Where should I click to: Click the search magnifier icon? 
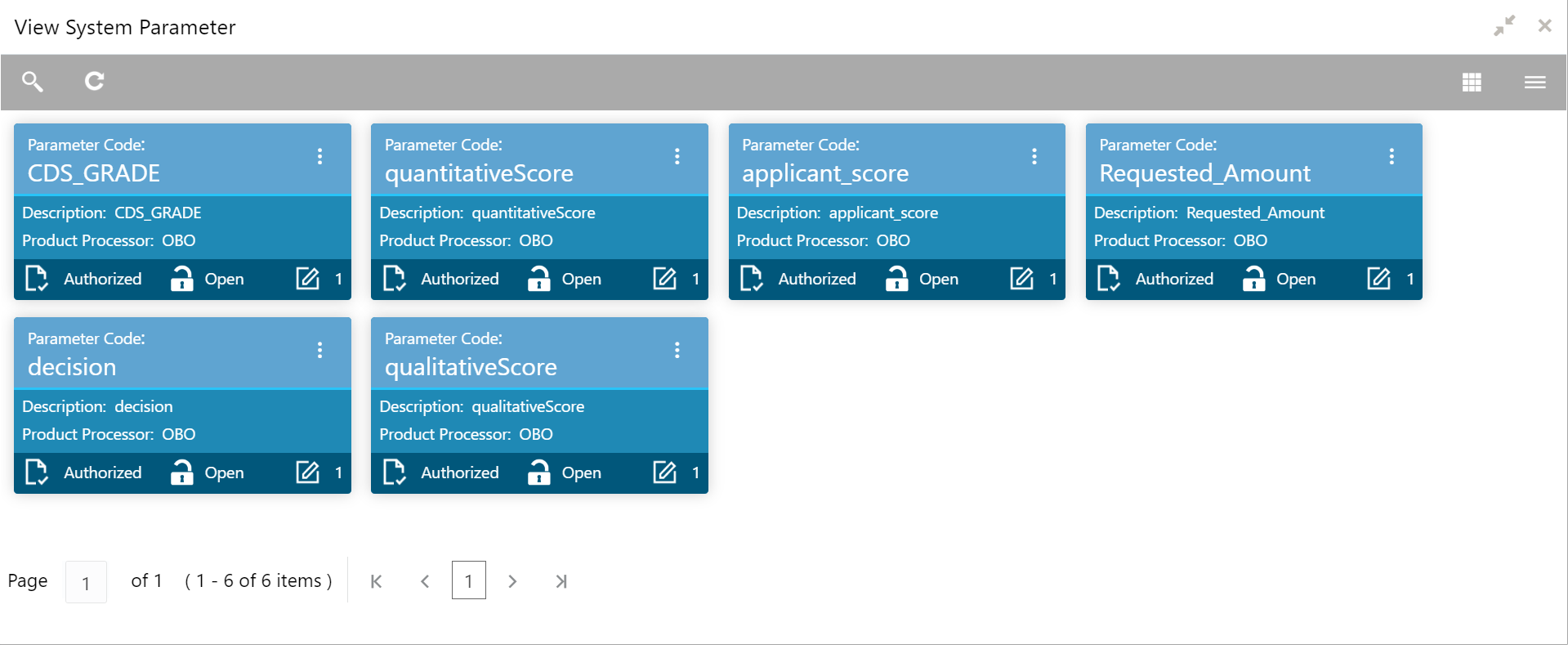click(x=33, y=81)
